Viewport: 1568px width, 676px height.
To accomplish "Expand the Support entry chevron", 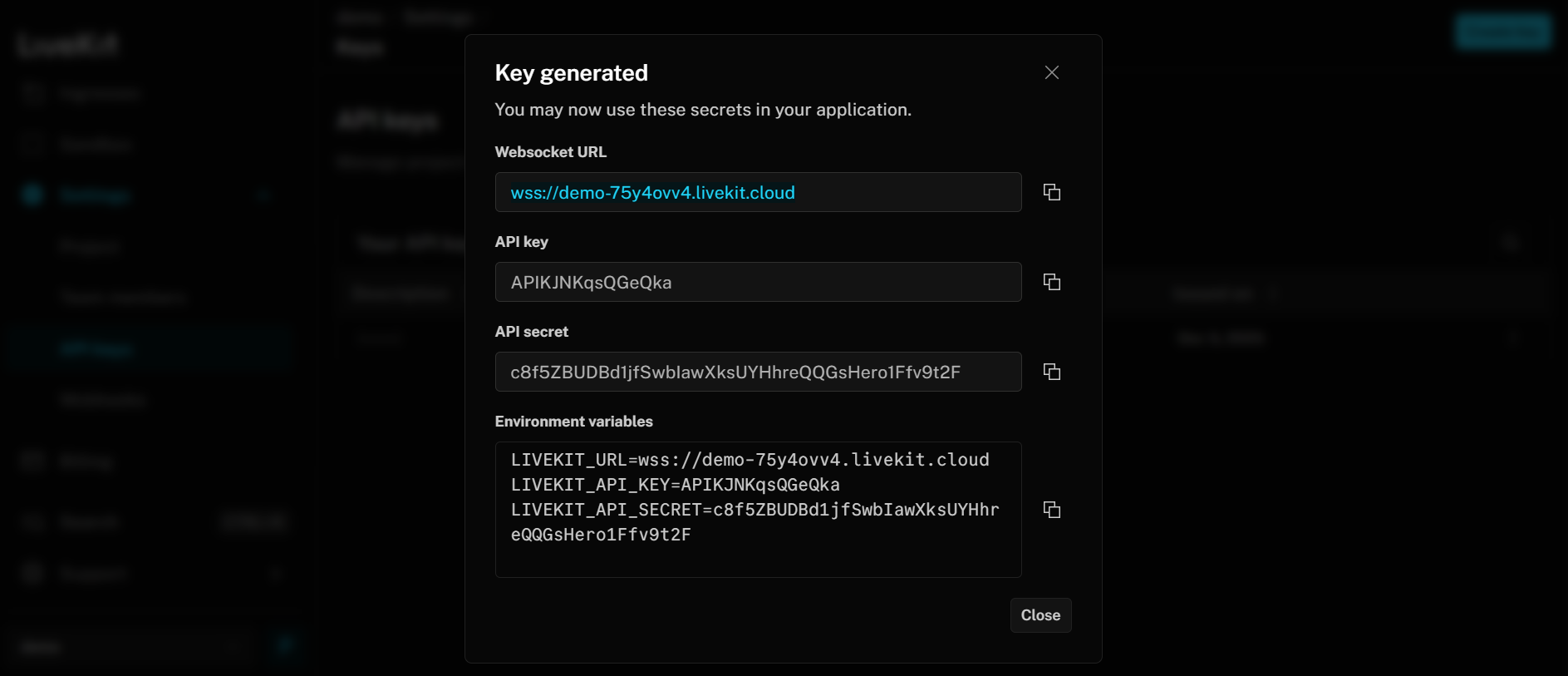I will coord(276,573).
